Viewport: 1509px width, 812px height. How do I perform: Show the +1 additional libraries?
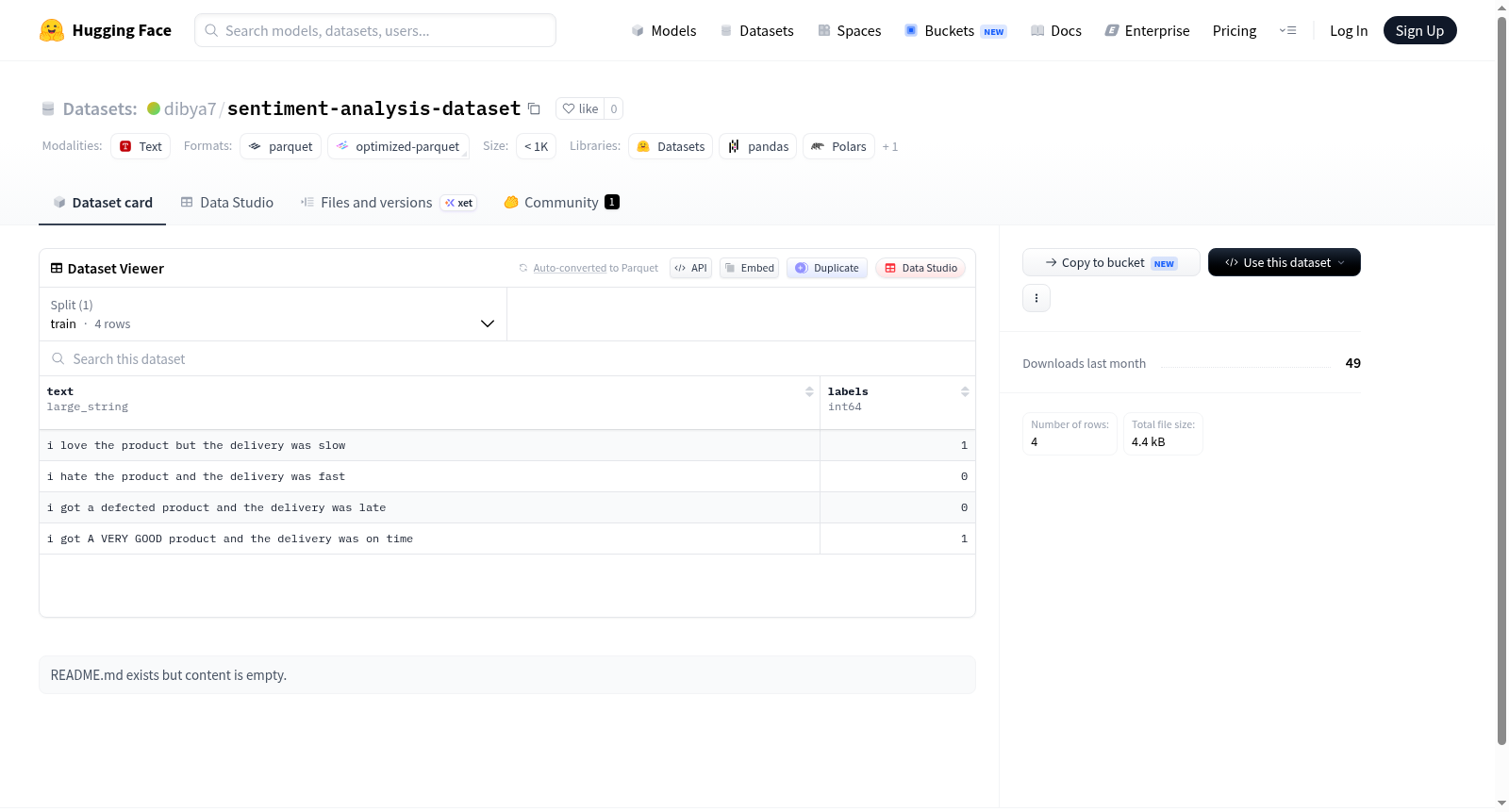890,147
